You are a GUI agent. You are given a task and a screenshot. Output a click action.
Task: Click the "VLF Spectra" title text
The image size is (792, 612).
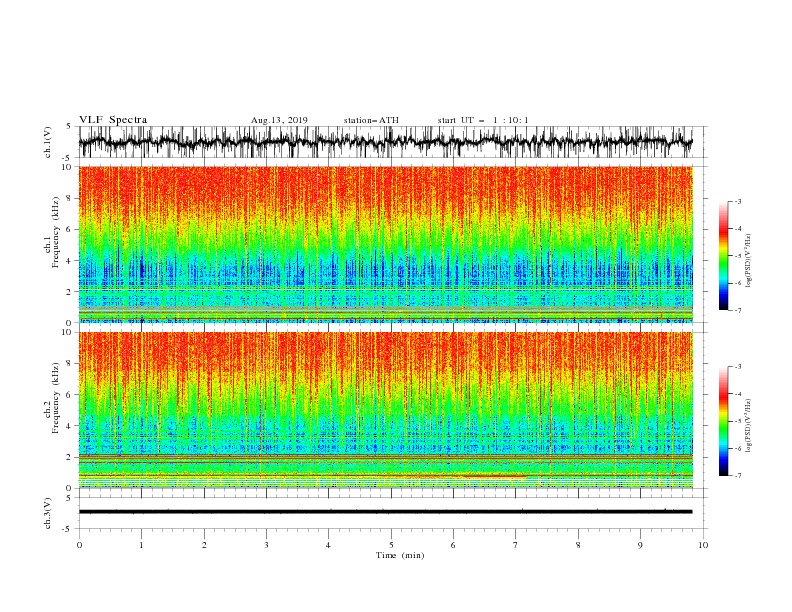click(113, 120)
